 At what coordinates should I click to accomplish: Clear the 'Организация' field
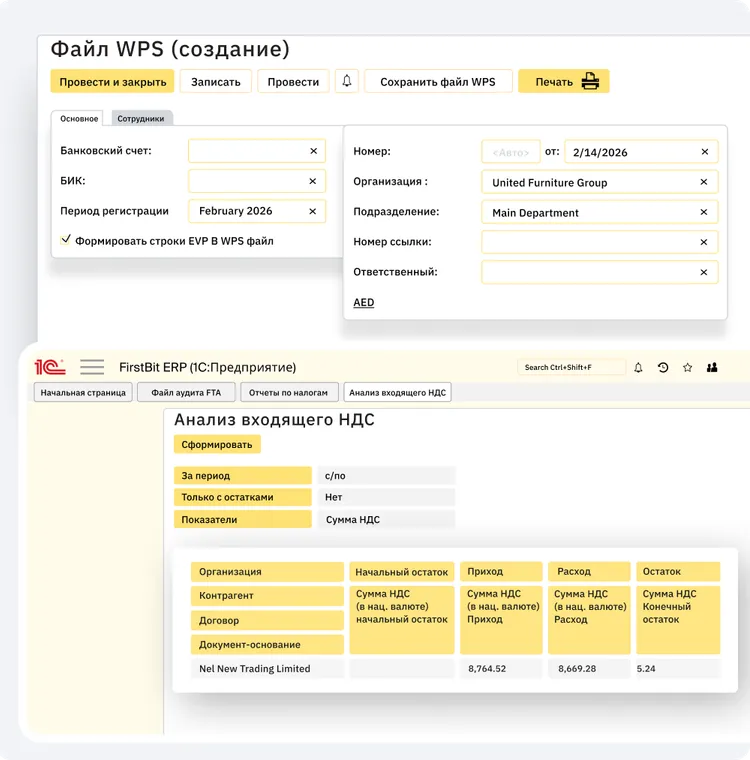click(x=704, y=182)
